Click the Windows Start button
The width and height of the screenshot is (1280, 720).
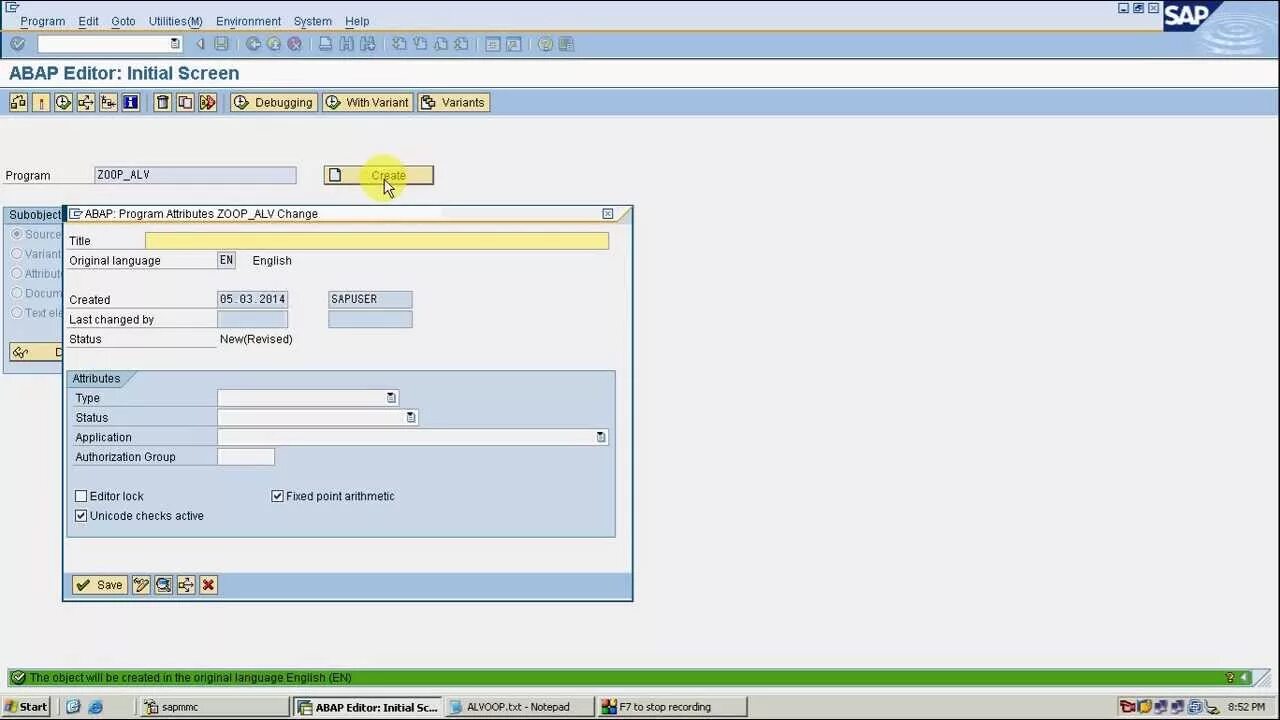coord(26,707)
